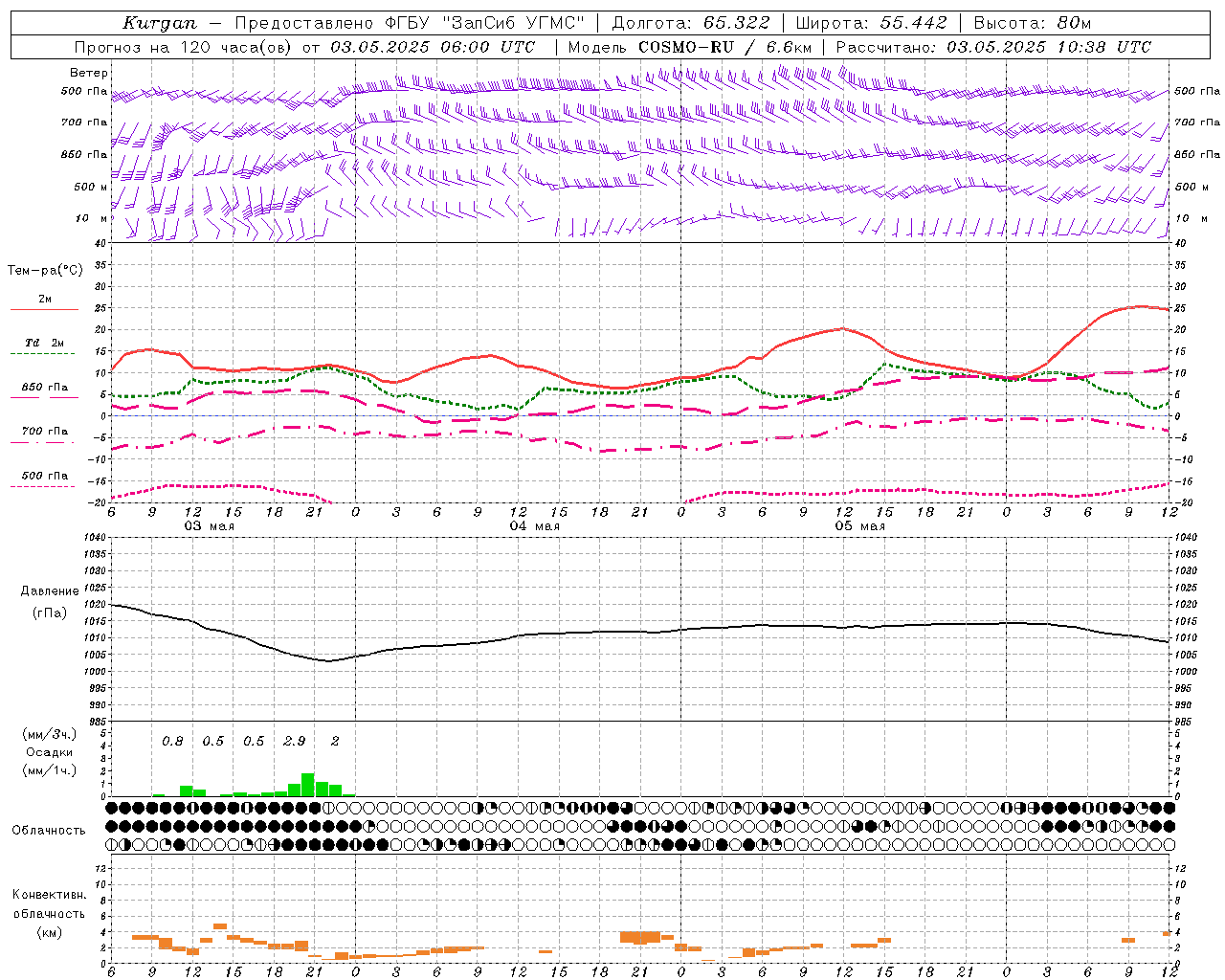Viewport: 1225px width, 980px height.
Task: Click the "Тем-ра(°C)" temperature panel label
Action: (x=45, y=271)
